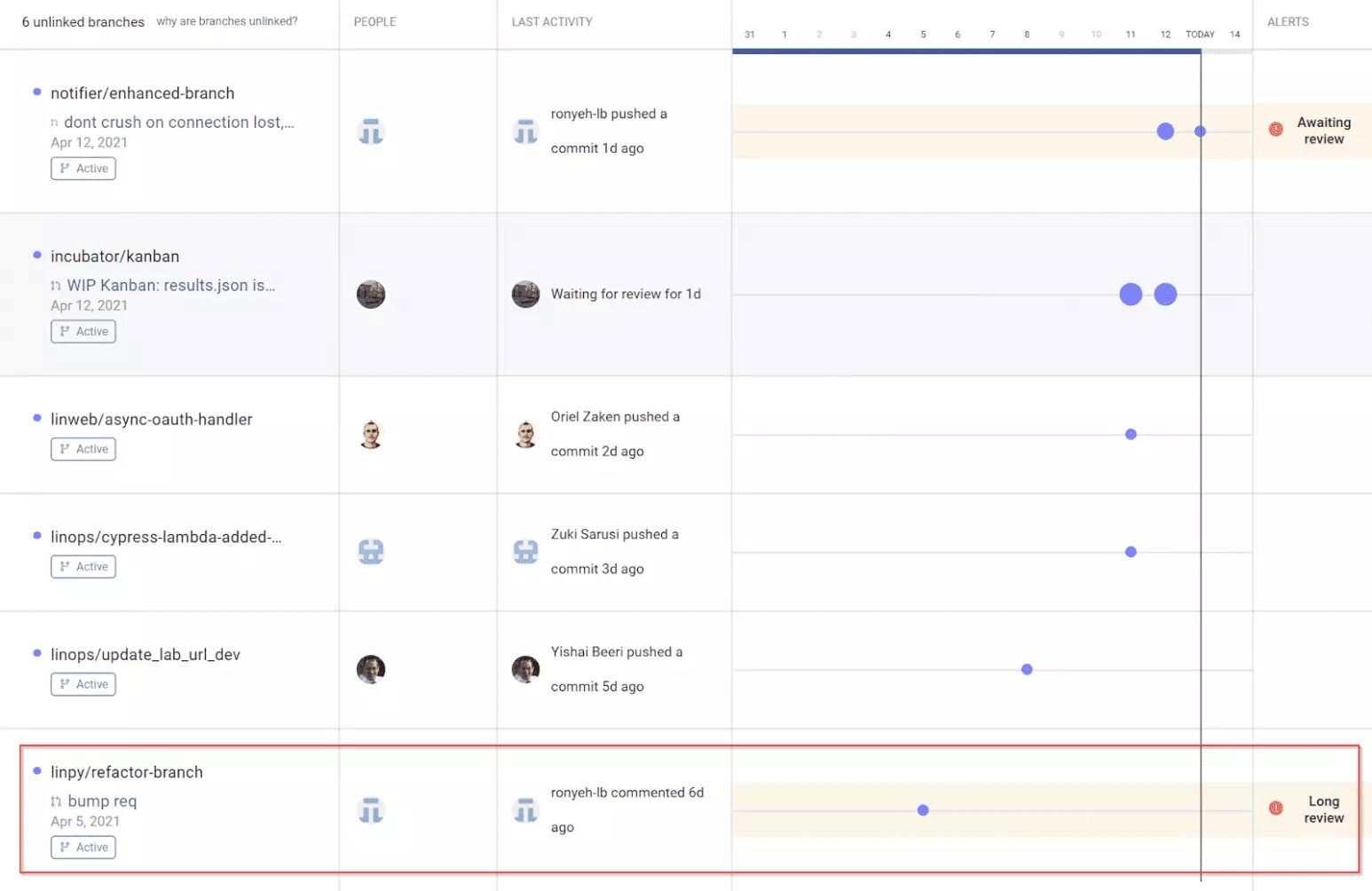Click the red alert icon beside Awaiting review
The height and width of the screenshot is (891, 1372).
click(x=1276, y=129)
